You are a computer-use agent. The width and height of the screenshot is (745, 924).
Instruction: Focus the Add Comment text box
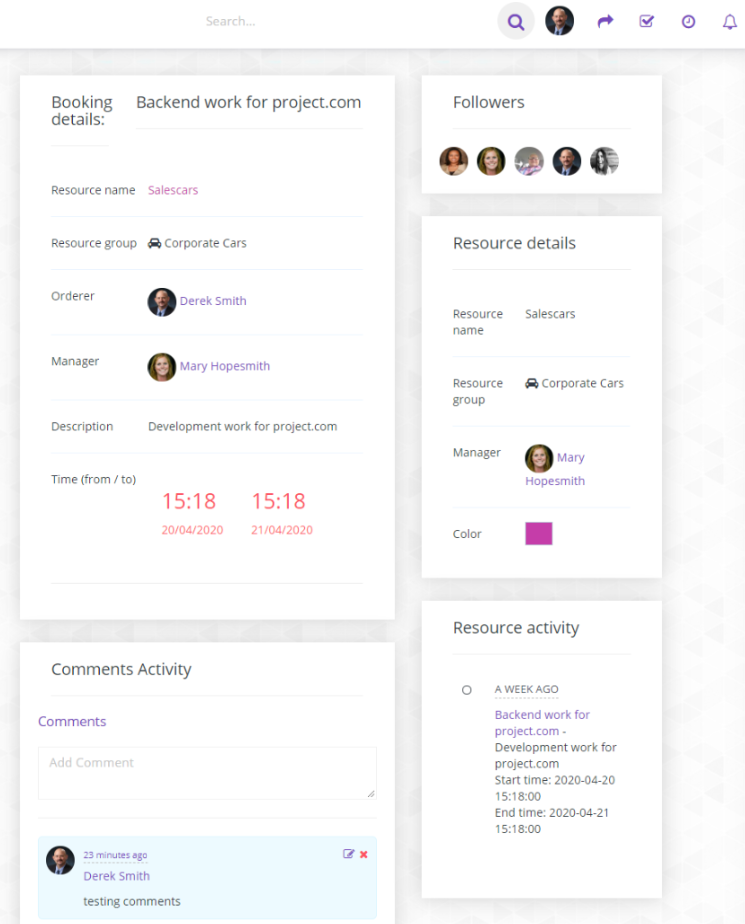[x=207, y=773]
